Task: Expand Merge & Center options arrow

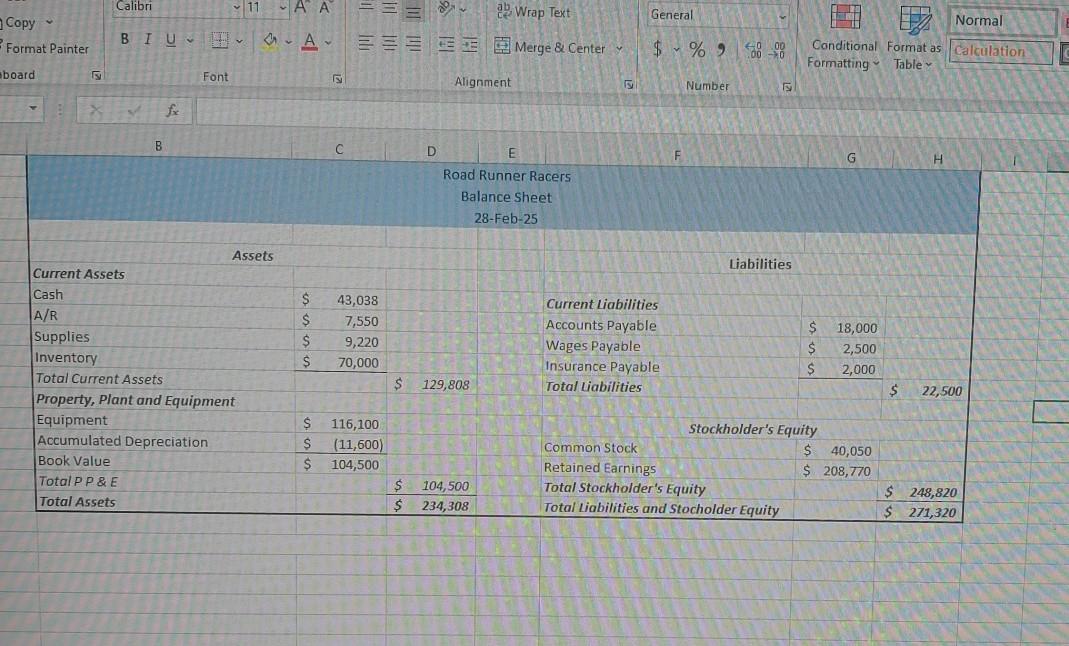Action: point(619,48)
